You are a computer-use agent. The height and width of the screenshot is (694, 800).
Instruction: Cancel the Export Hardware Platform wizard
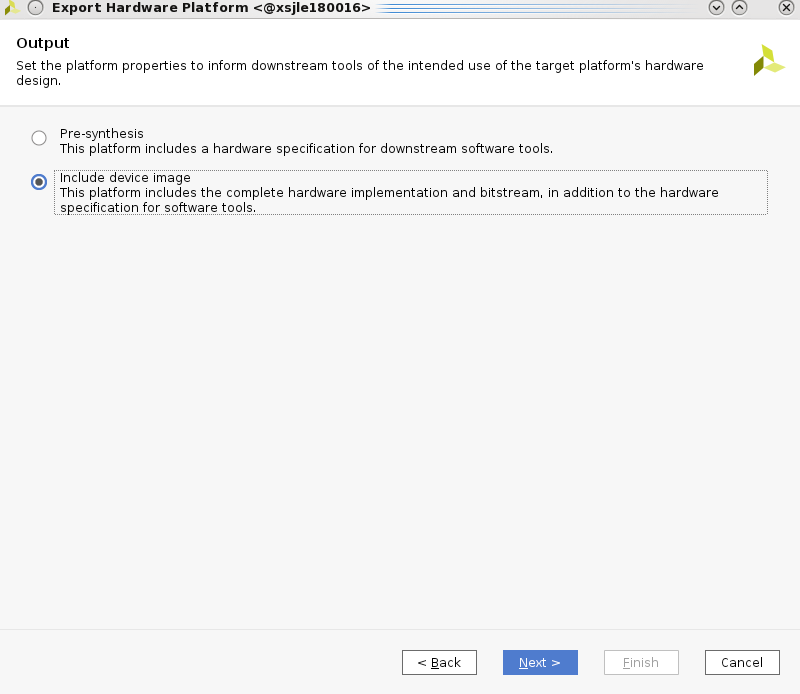[742, 662]
